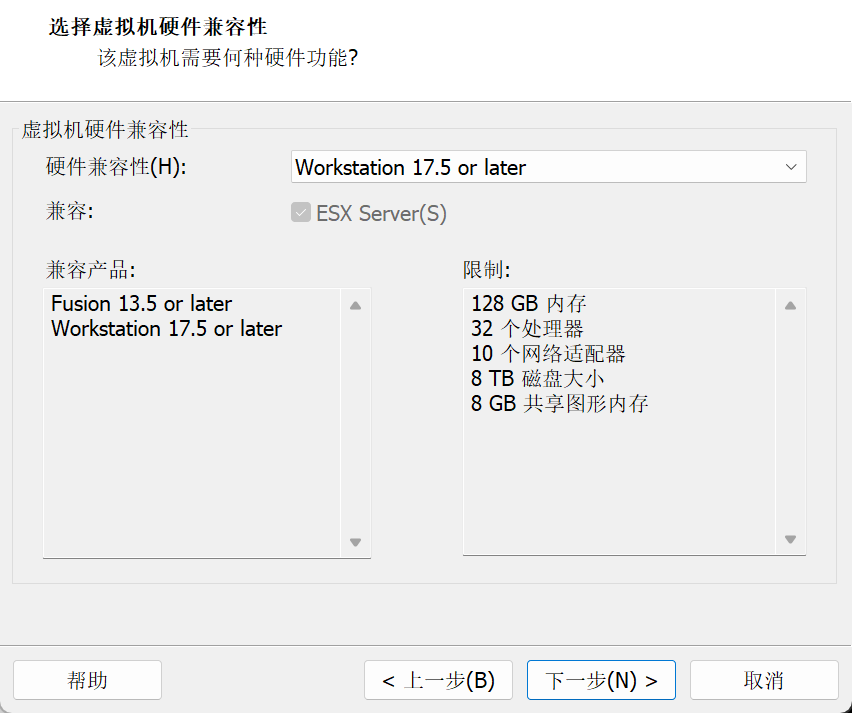Select Fusion 13.5 or later in compatible products
This screenshot has width=852, height=713.
tap(141, 303)
